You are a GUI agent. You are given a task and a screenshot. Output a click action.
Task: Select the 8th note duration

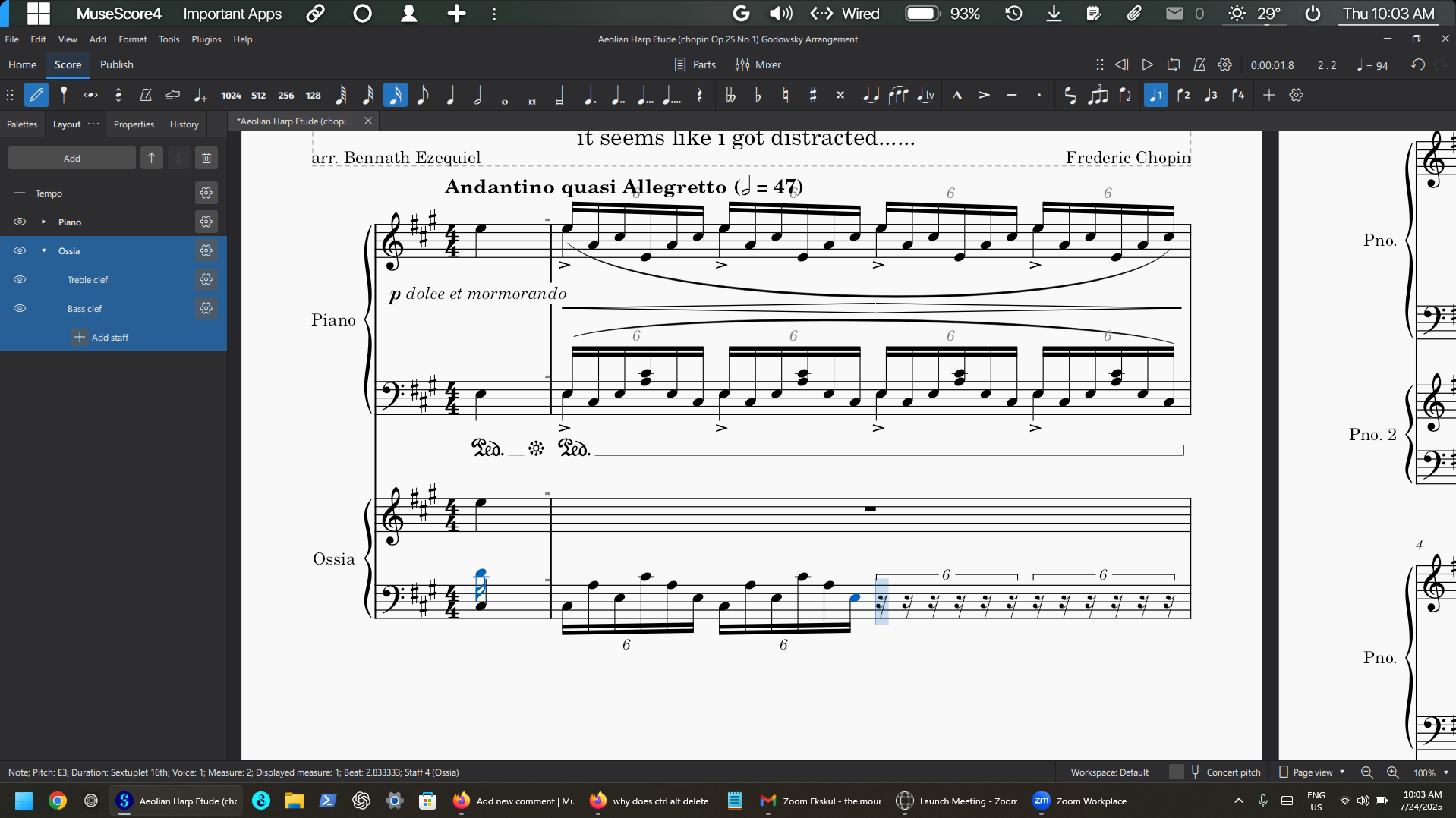(x=423, y=96)
